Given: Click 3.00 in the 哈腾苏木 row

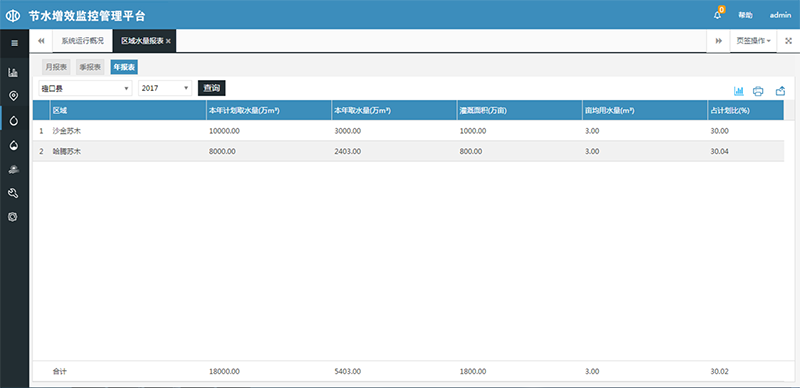Looking at the screenshot, I should 592,152.
